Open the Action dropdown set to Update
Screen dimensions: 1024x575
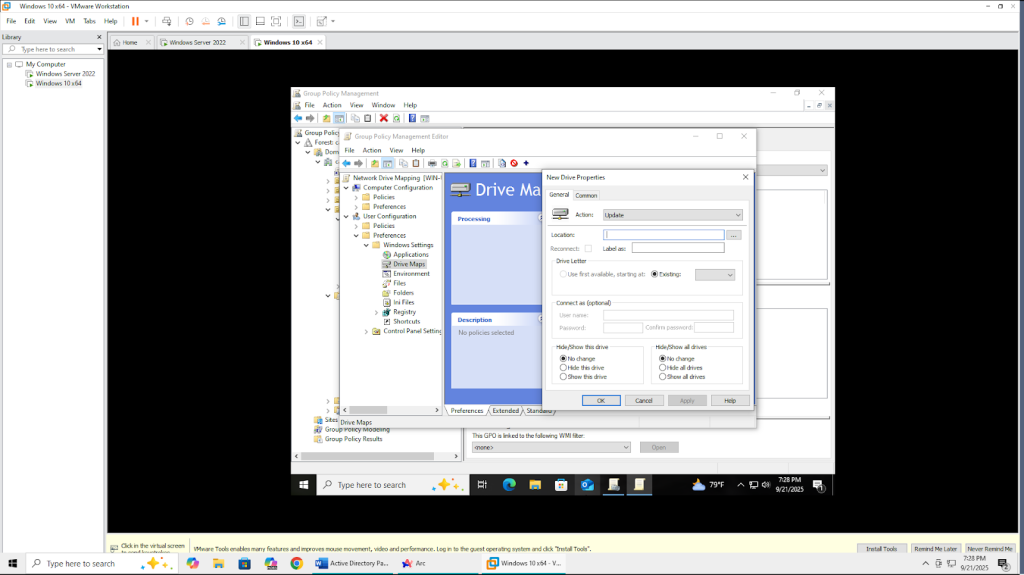pyautogui.click(x=672, y=215)
